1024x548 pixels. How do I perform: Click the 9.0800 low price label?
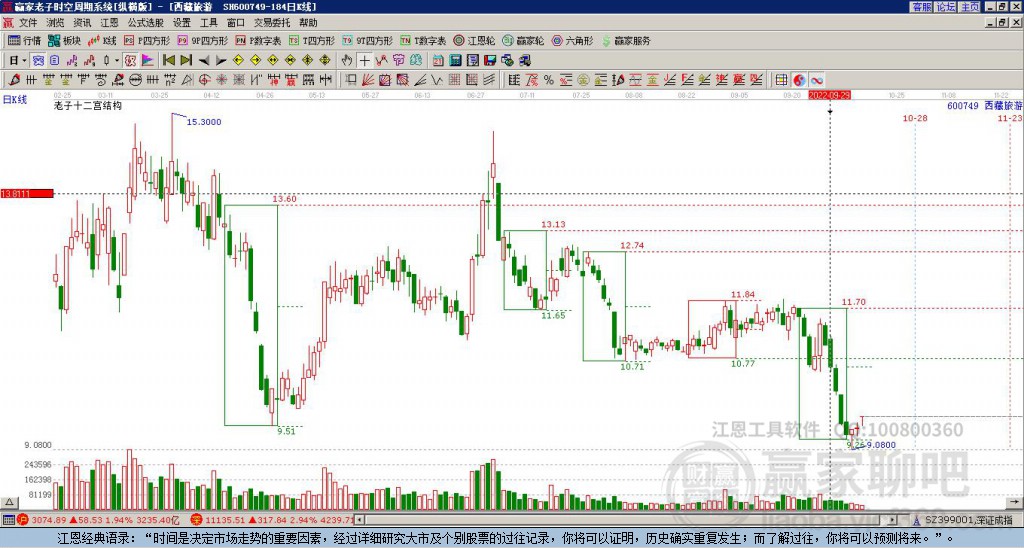[x=881, y=445]
